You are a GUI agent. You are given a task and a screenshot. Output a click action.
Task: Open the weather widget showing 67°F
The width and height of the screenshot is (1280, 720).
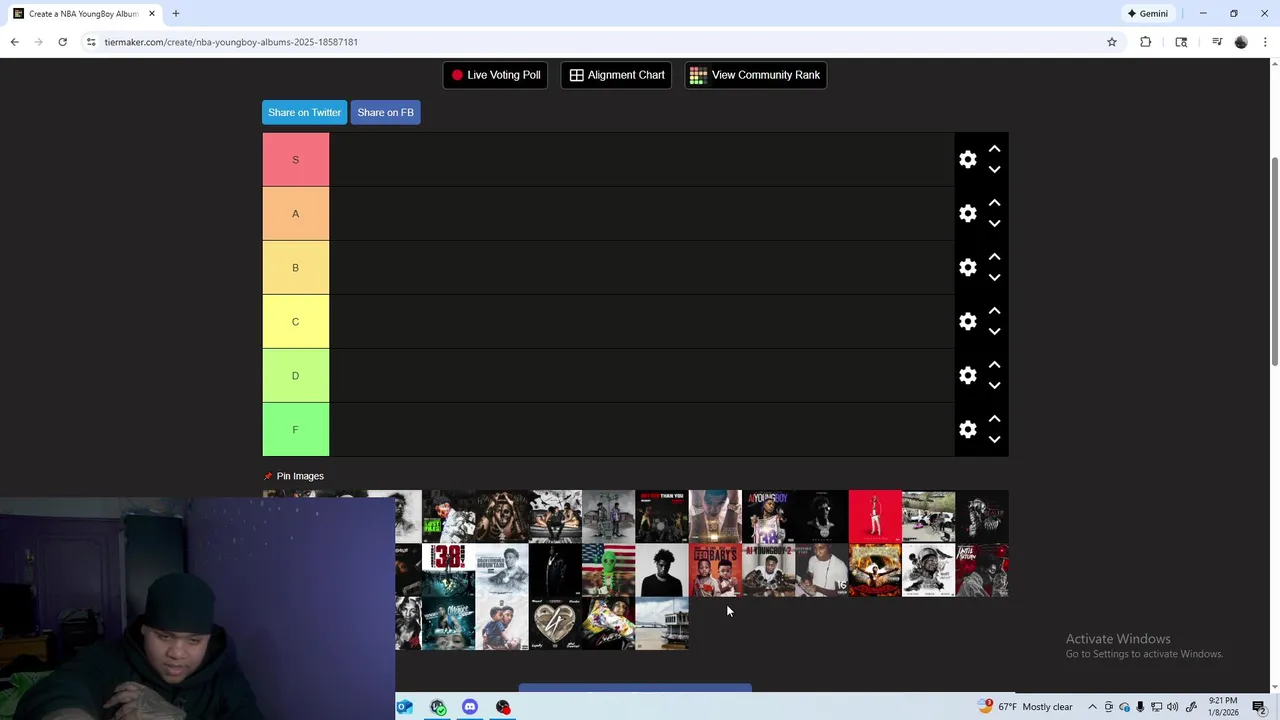tap(1025, 707)
